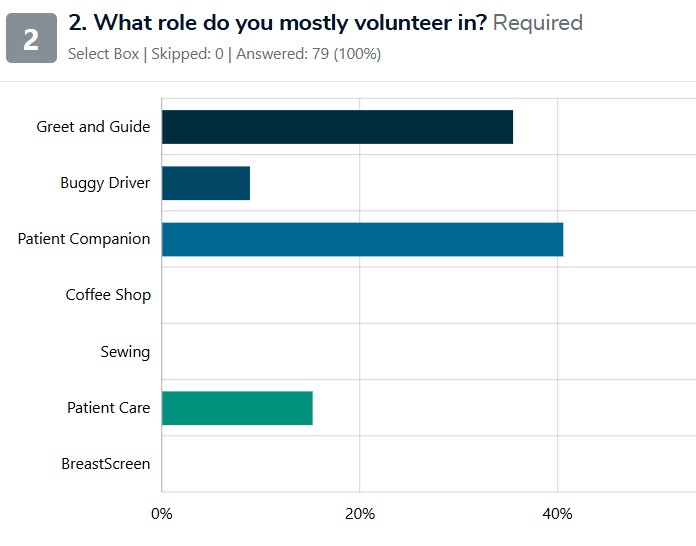Click the question title about volunteer role
The width and height of the screenshot is (696, 546).
(x=277, y=22)
